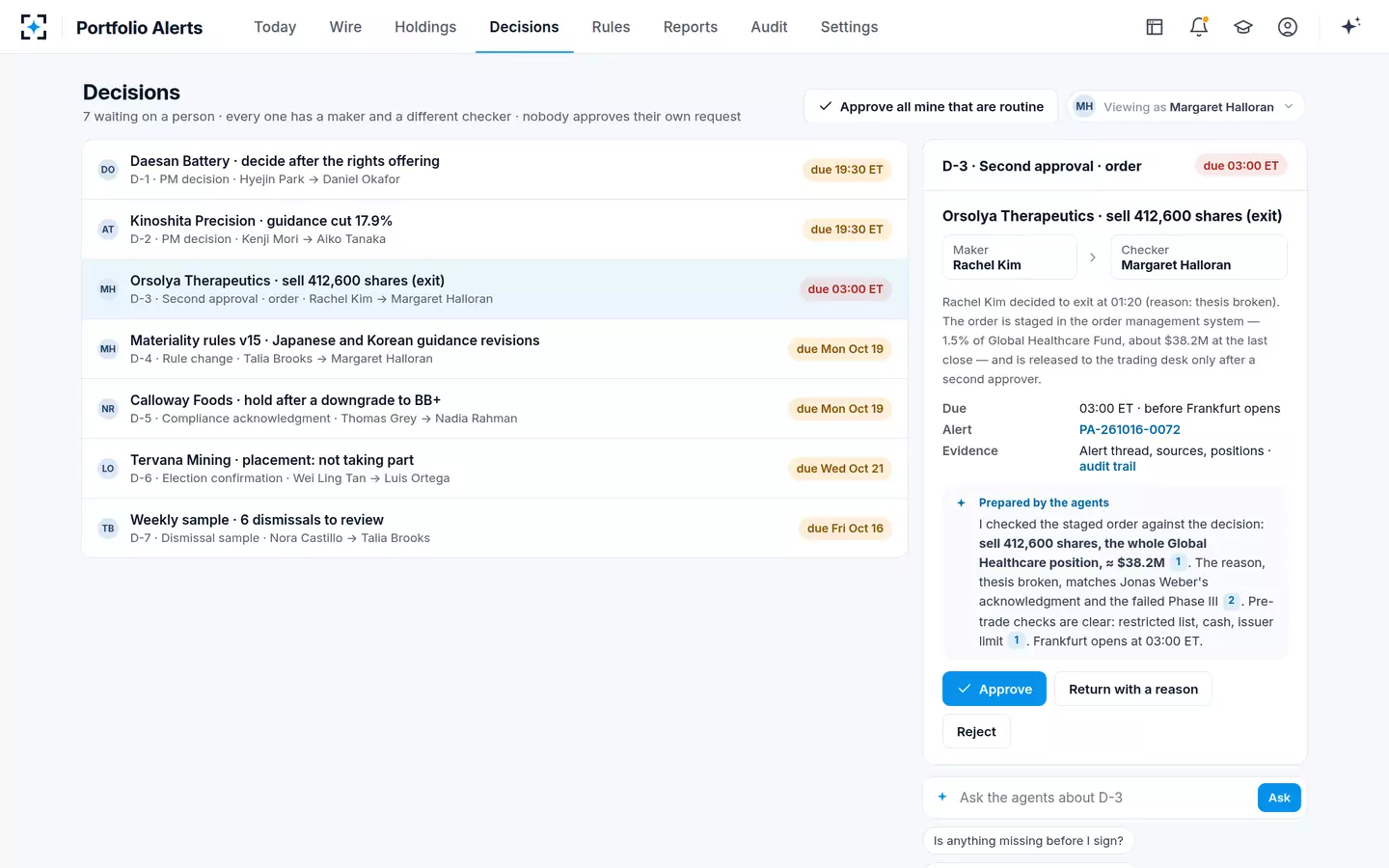Switch to the Today tab
Image resolution: width=1389 pixels, height=868 pixels.
[275, 27]
